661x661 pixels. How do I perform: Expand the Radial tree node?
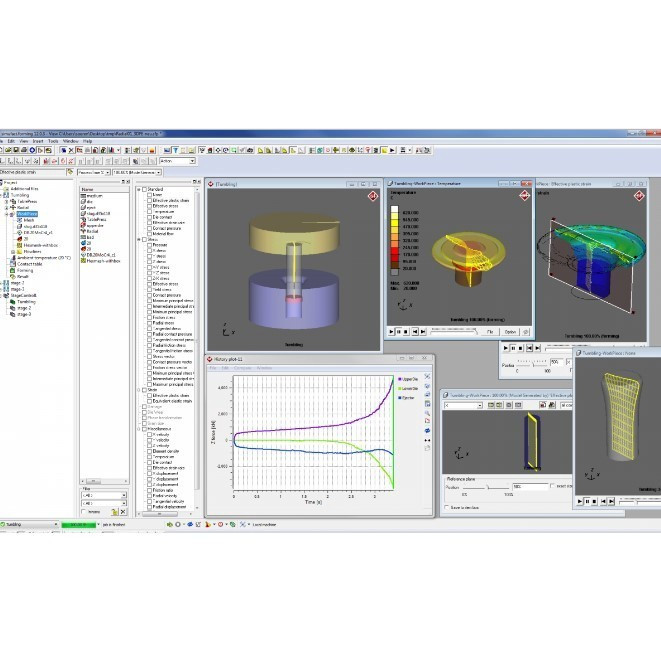pyautogui.click(x=6, y=208)
